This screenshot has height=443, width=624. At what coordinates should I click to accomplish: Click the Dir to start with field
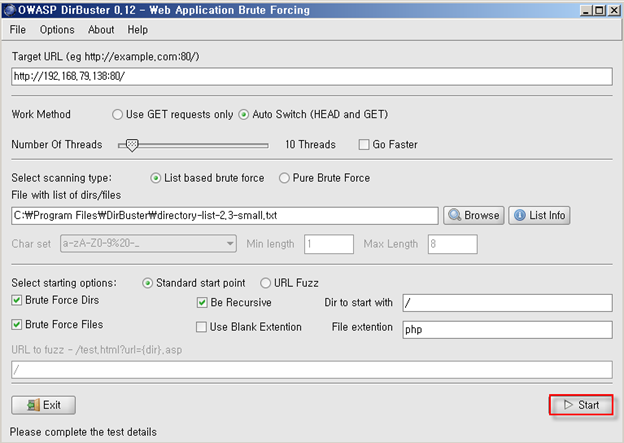tap(507, 303)
